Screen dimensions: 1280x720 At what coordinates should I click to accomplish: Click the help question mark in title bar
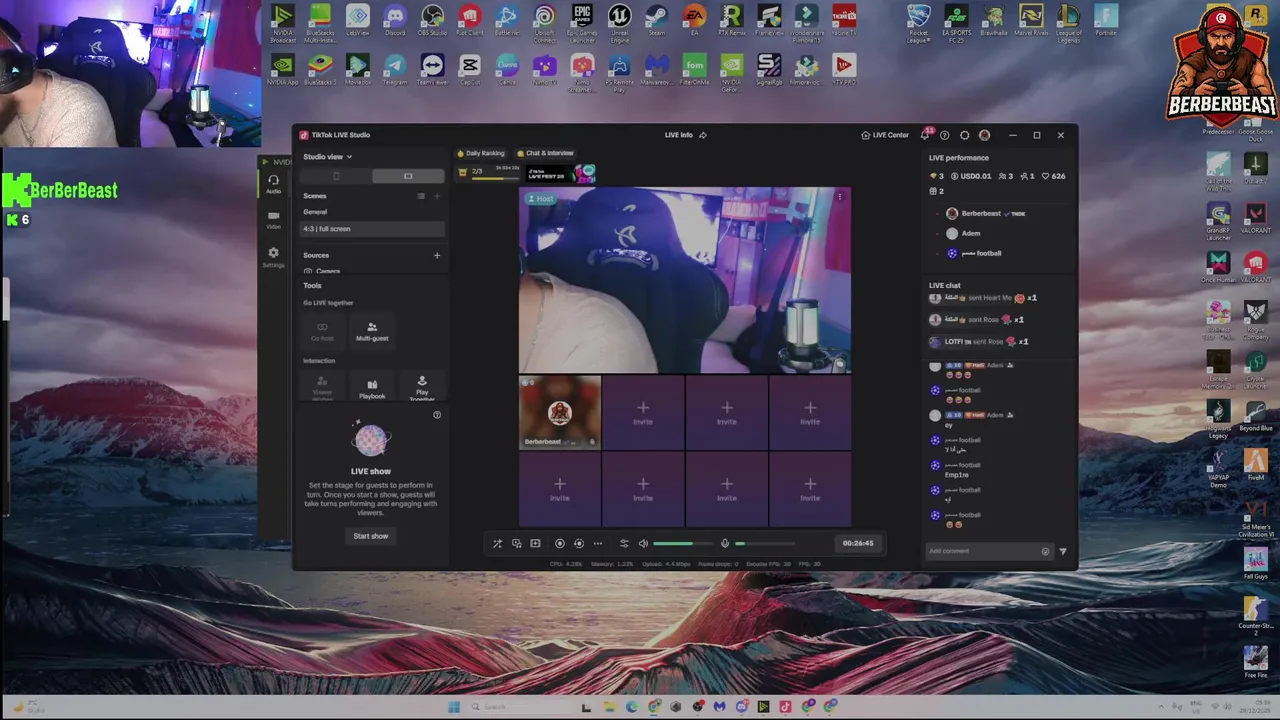[x=944, y=135]
